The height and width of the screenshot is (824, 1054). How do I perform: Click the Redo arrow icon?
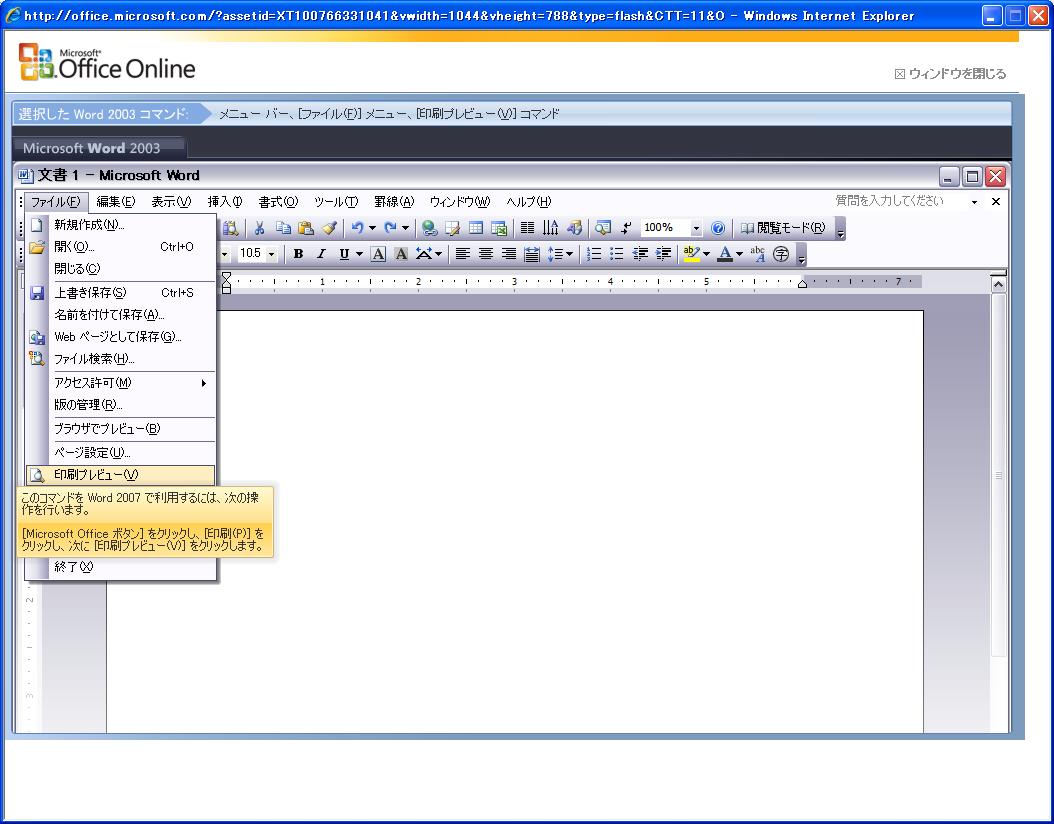pyautogui.click(x=390, y=228)
